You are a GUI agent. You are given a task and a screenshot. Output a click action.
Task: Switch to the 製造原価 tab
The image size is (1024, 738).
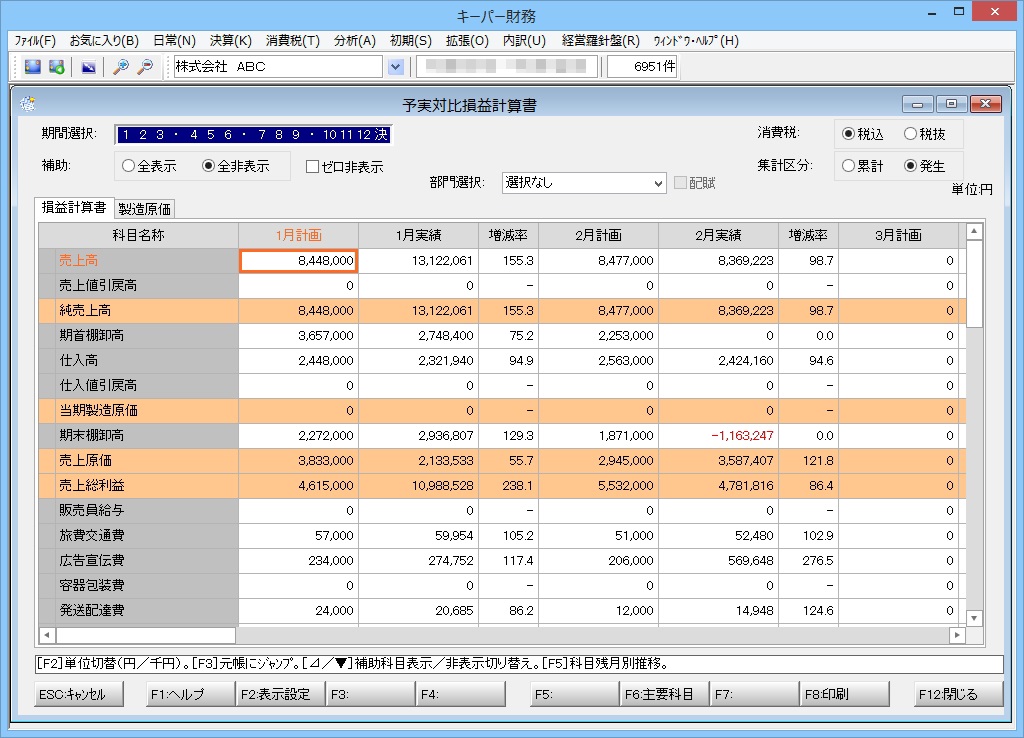point(145,209)
